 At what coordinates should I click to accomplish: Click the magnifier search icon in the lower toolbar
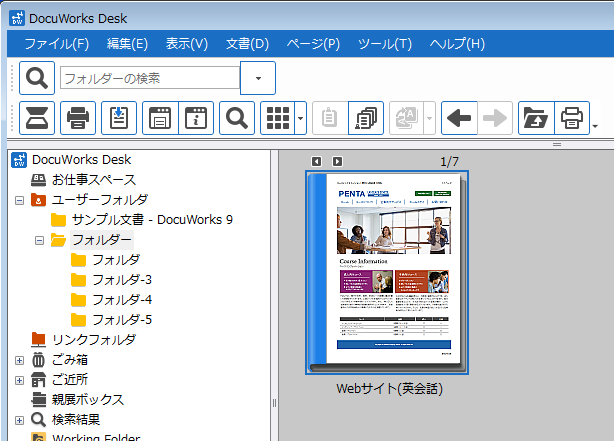237,118
